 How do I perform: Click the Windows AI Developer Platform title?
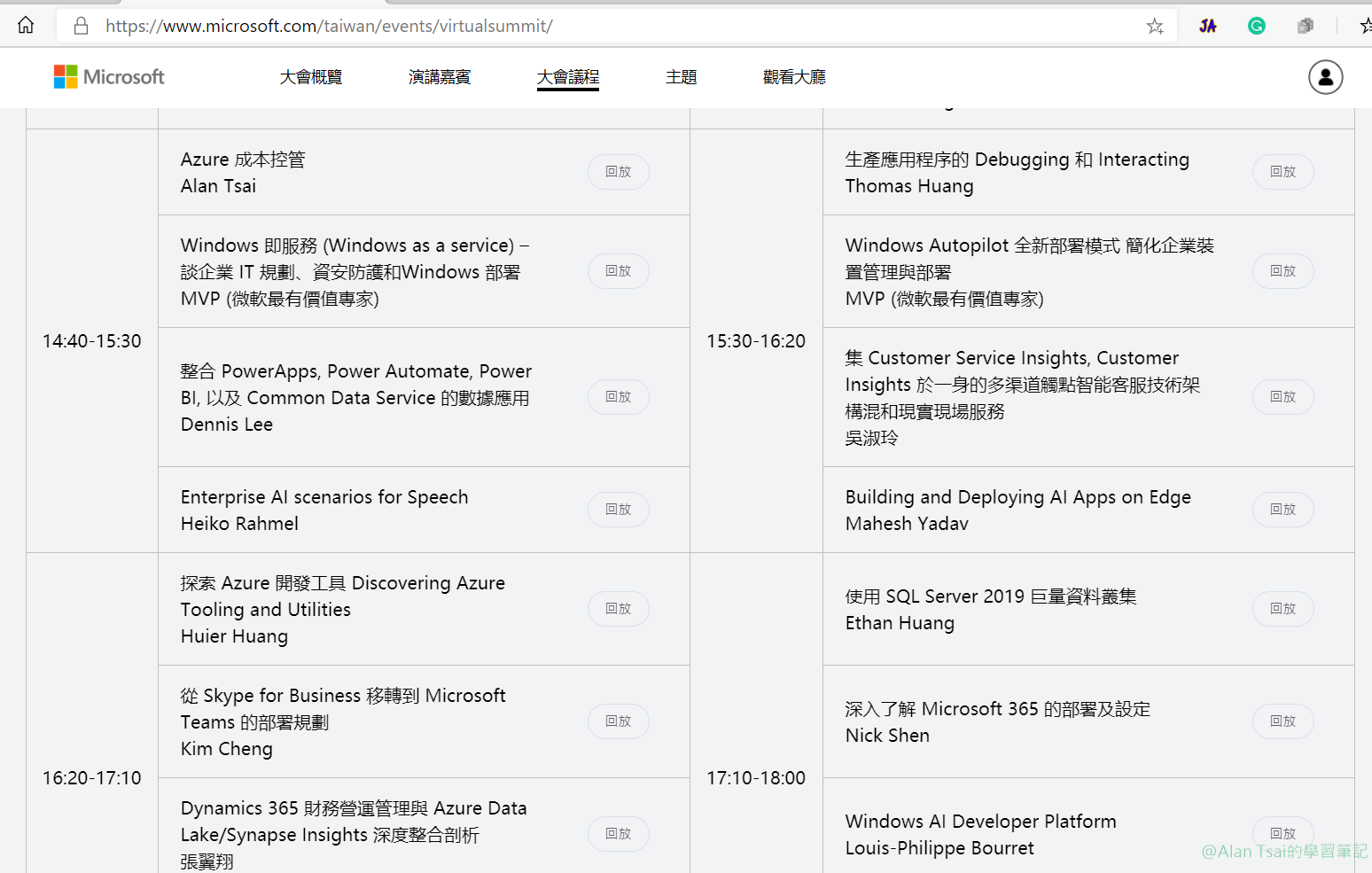click(981, 822)
